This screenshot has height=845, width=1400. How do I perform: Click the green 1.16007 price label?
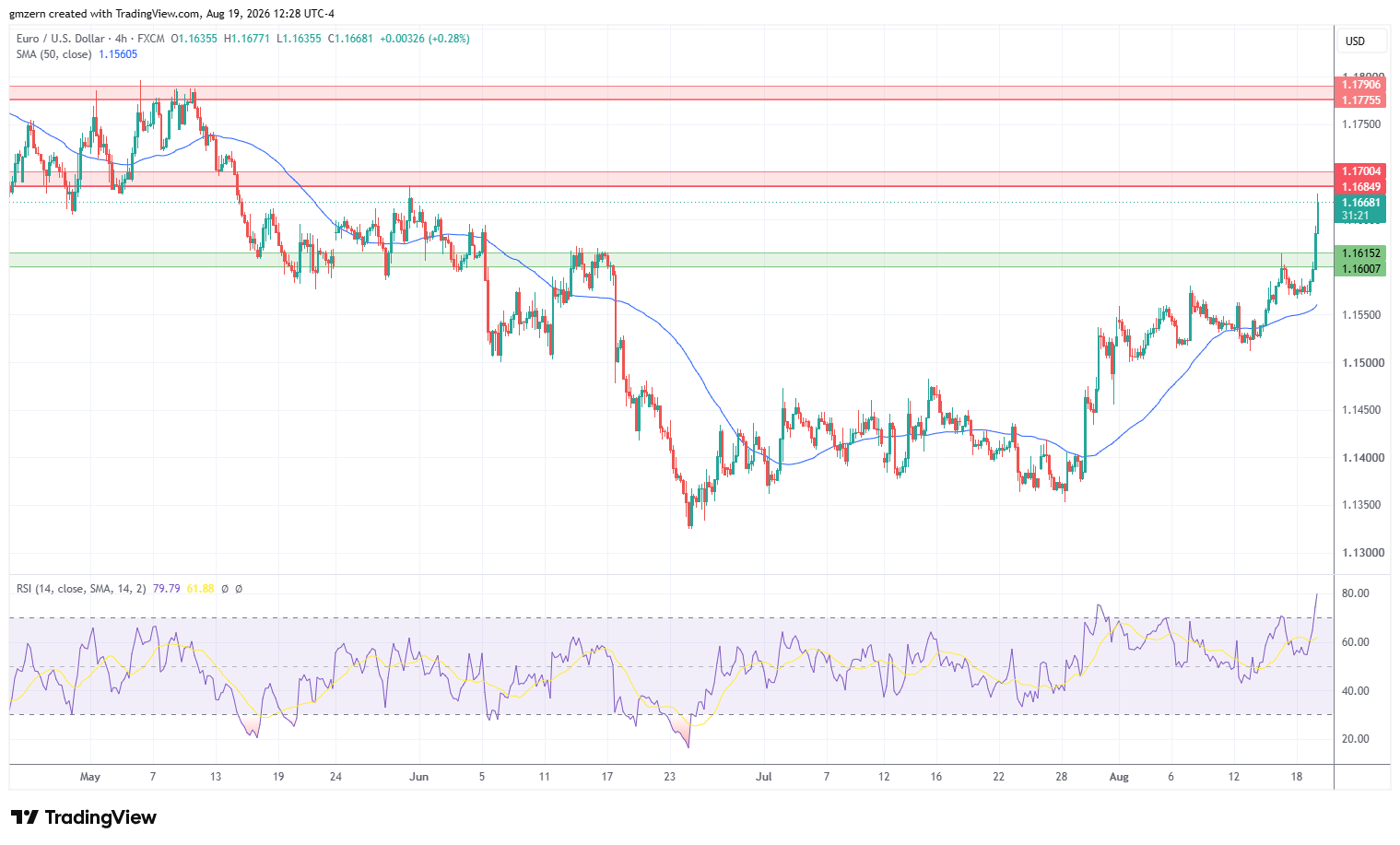point(1360,269)
